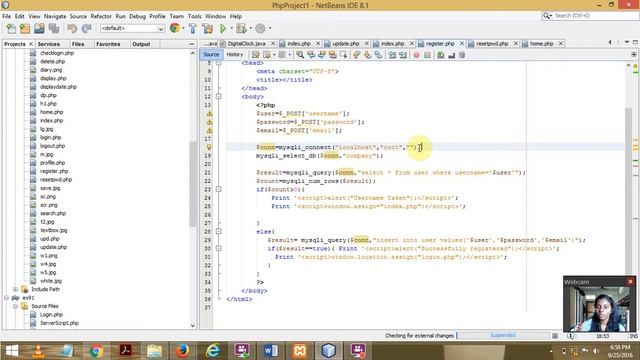
Task: Collapse the code fold at line 12 body tag
Action: (x=218, y=97)
